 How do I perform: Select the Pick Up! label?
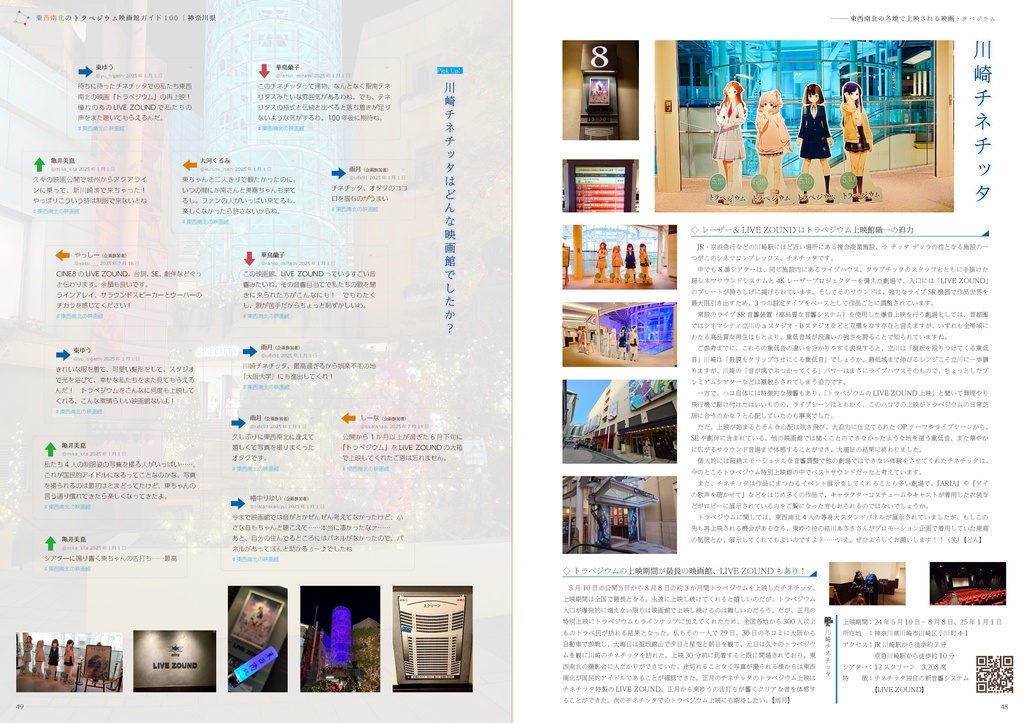(449, 71)
